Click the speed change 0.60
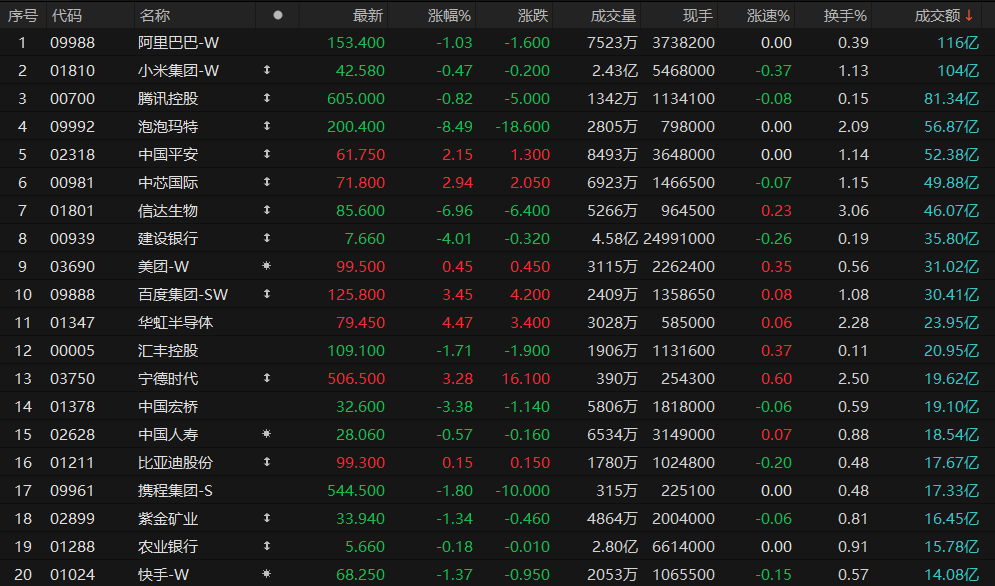Image resolution: width=995 pixels, height=586 pixels. coord(777,378)
